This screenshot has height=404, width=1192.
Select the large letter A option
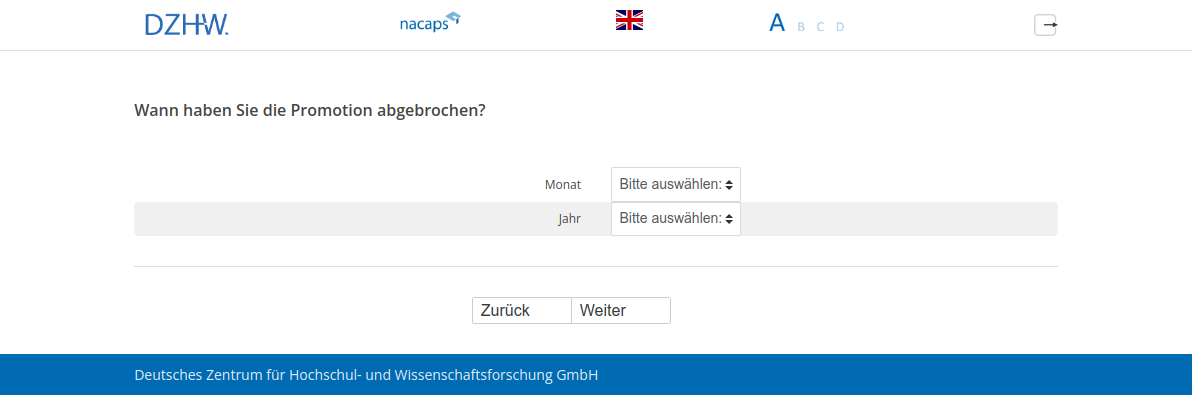click(x=777, y=23)
